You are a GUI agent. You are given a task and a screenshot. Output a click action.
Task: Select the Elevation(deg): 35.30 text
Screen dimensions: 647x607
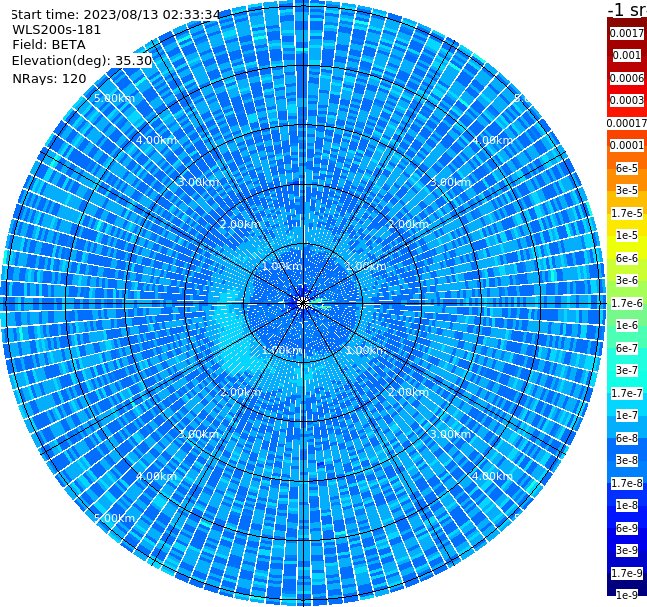pyautogui.click(x=82, y=61)
